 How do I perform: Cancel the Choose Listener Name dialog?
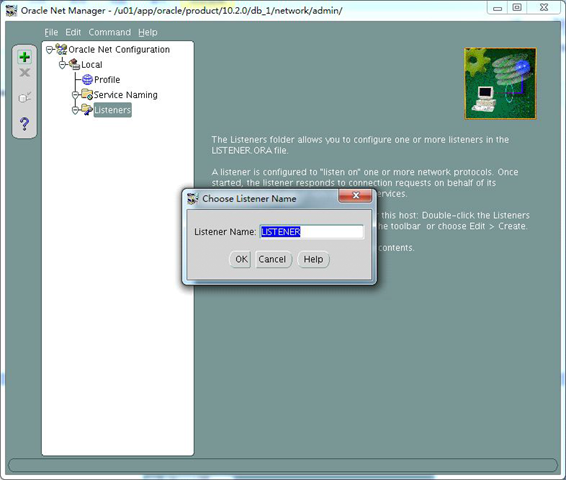[x=273, y=259]
